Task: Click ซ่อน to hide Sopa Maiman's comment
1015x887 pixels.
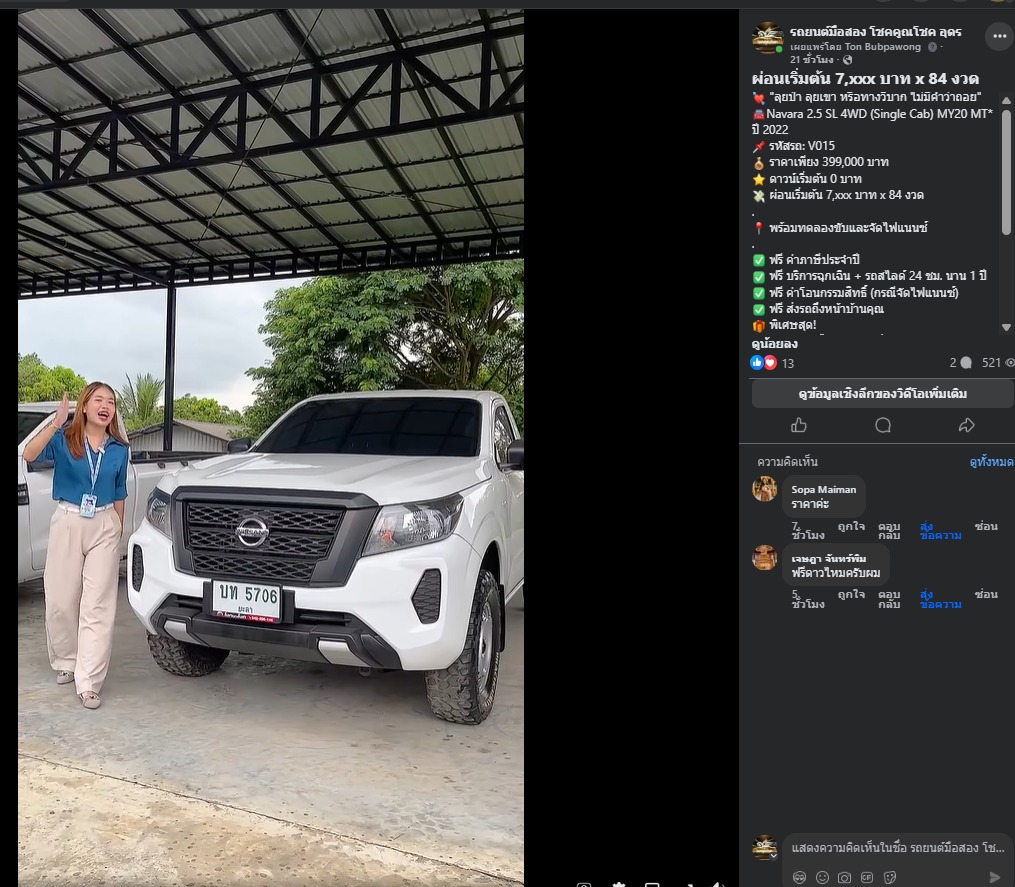Action: click(986, 526)
